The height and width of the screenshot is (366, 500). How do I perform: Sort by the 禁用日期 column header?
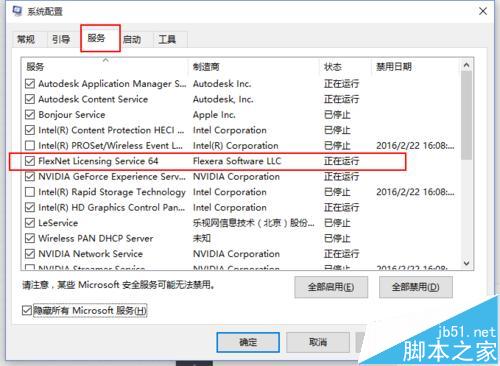coord(416,67)
